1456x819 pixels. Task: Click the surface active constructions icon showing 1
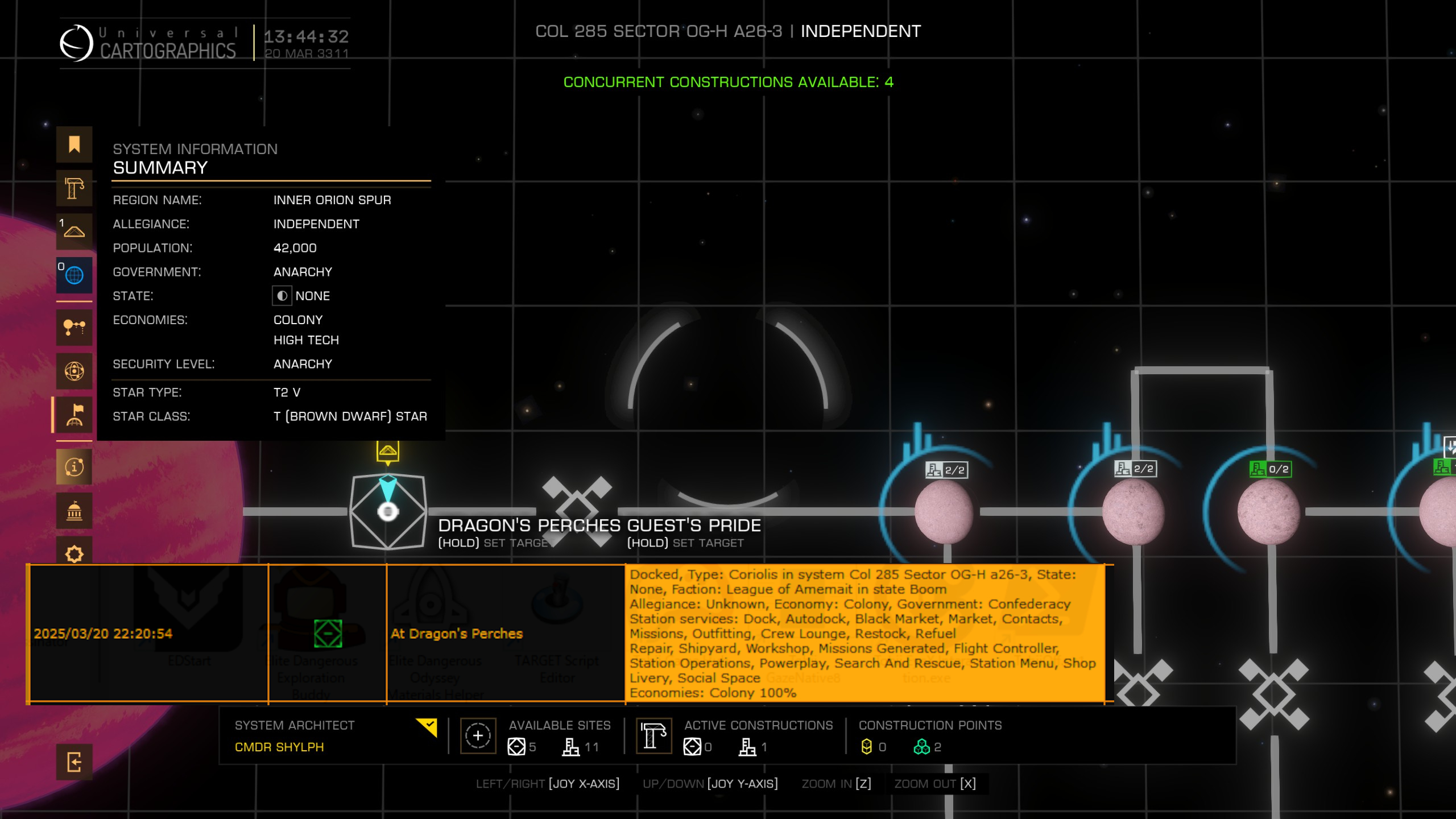[747, 747]
